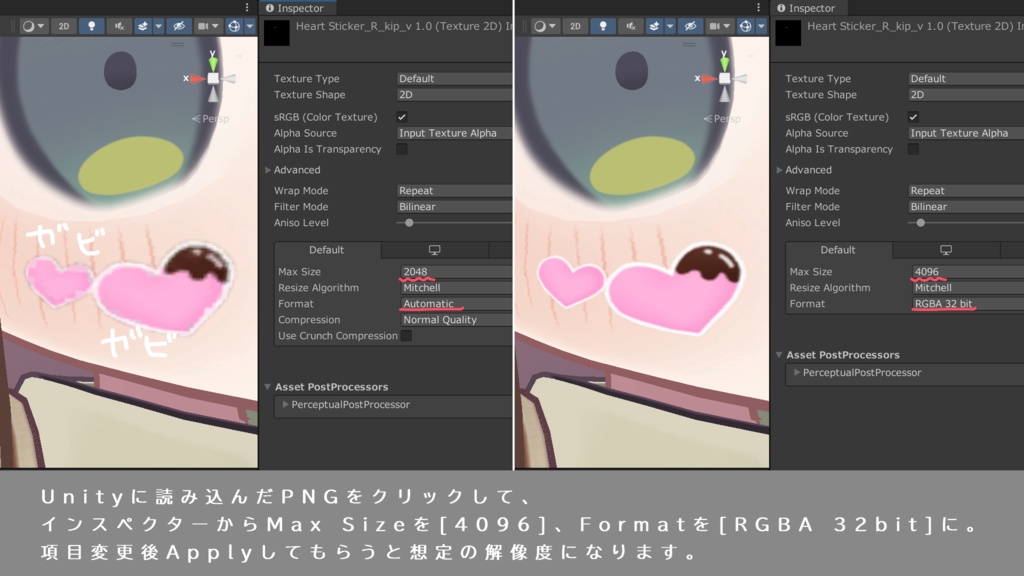
Task: Toggle scene audio icon in right scene toolbar
Action: 630,26
